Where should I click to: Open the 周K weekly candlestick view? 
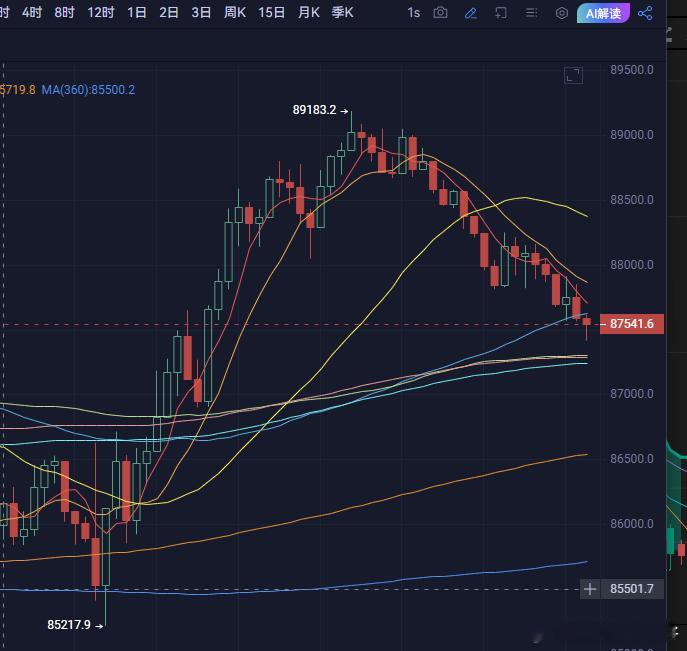pos(235,12)
